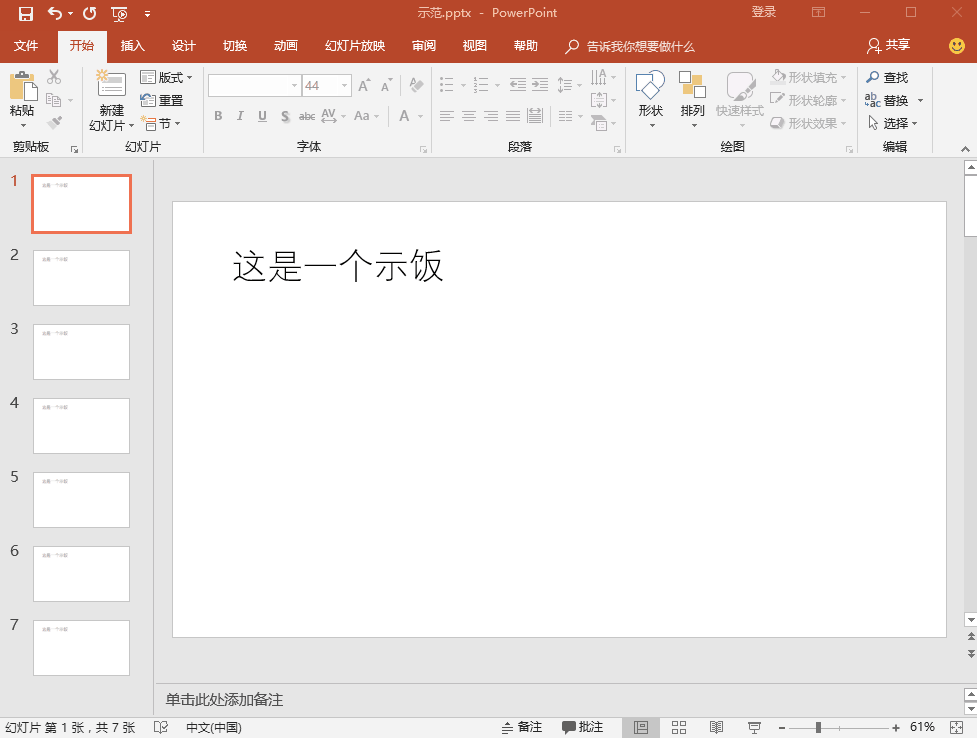Image resolution: width=977 pixels, height=738 pixels.
Task: Toggle italic formatting
Action: pyautogui.click(x=239, y=116)
